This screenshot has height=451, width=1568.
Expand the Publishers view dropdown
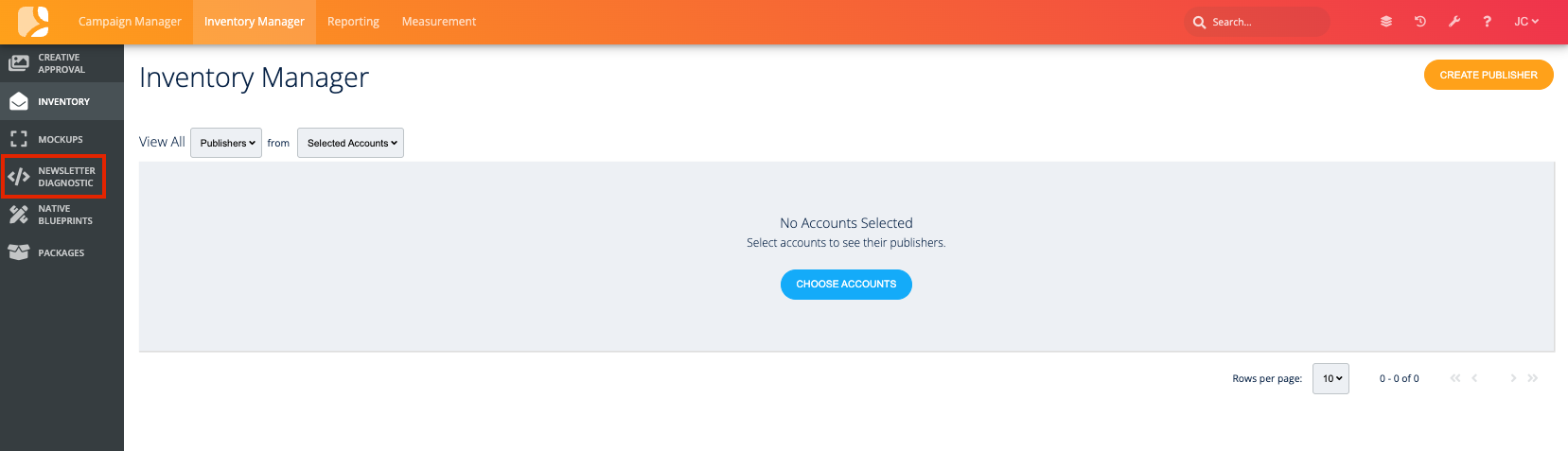click(226, 143)
